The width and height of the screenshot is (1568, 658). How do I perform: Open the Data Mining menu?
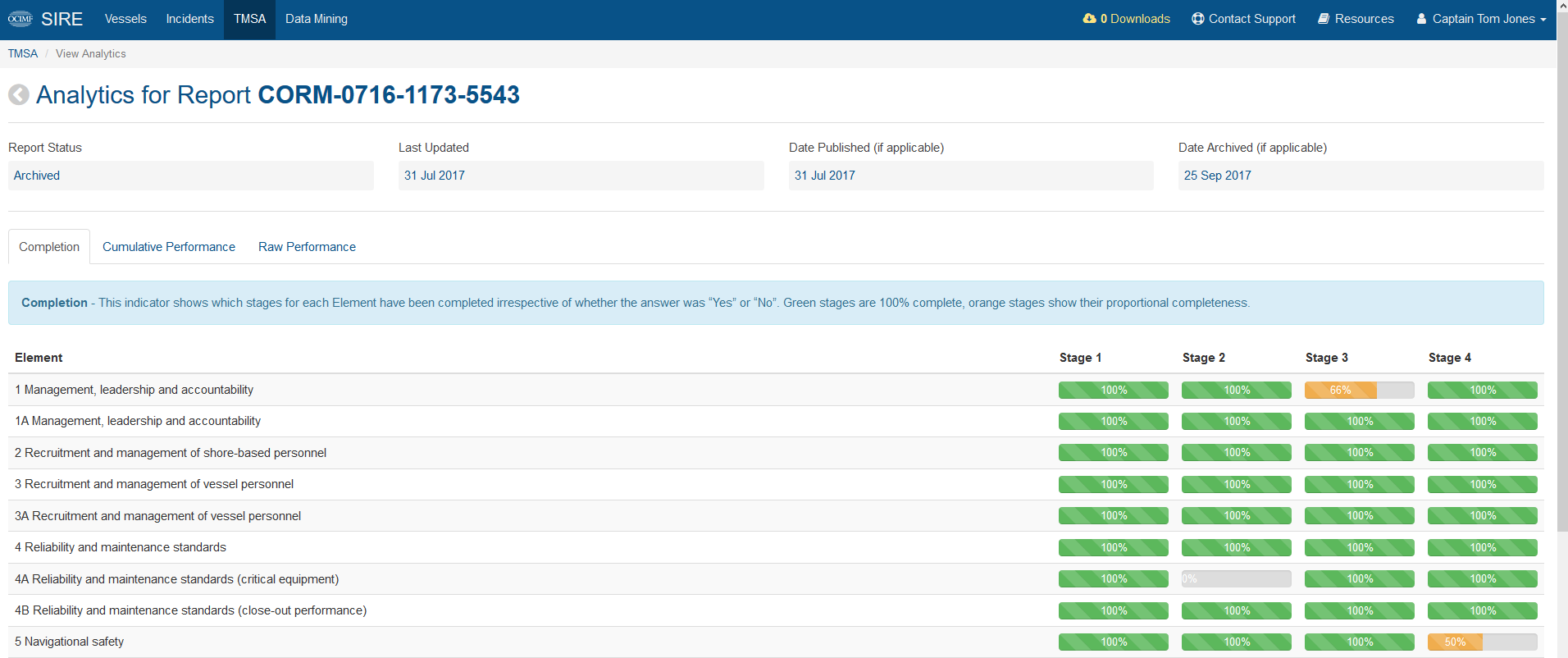[x=317, y=19]
